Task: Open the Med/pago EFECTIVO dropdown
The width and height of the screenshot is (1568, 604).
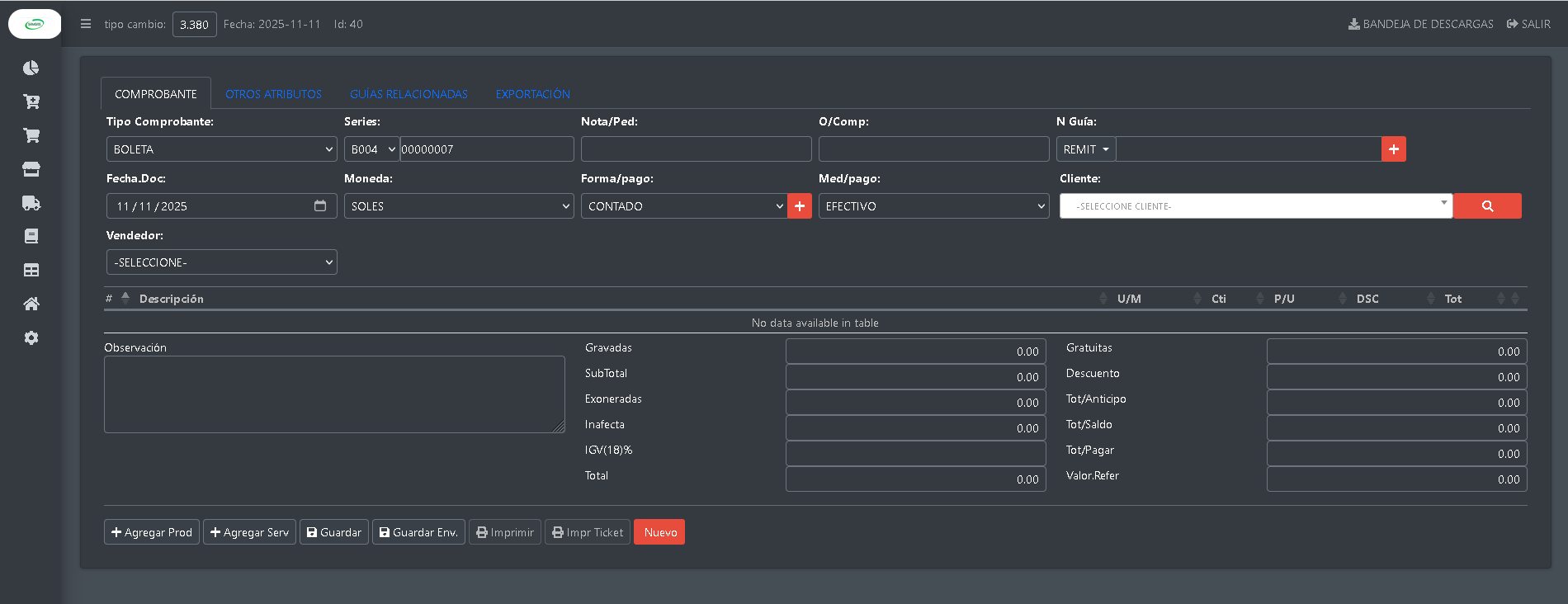Action: pyautogui.click(x=933, y=206)
